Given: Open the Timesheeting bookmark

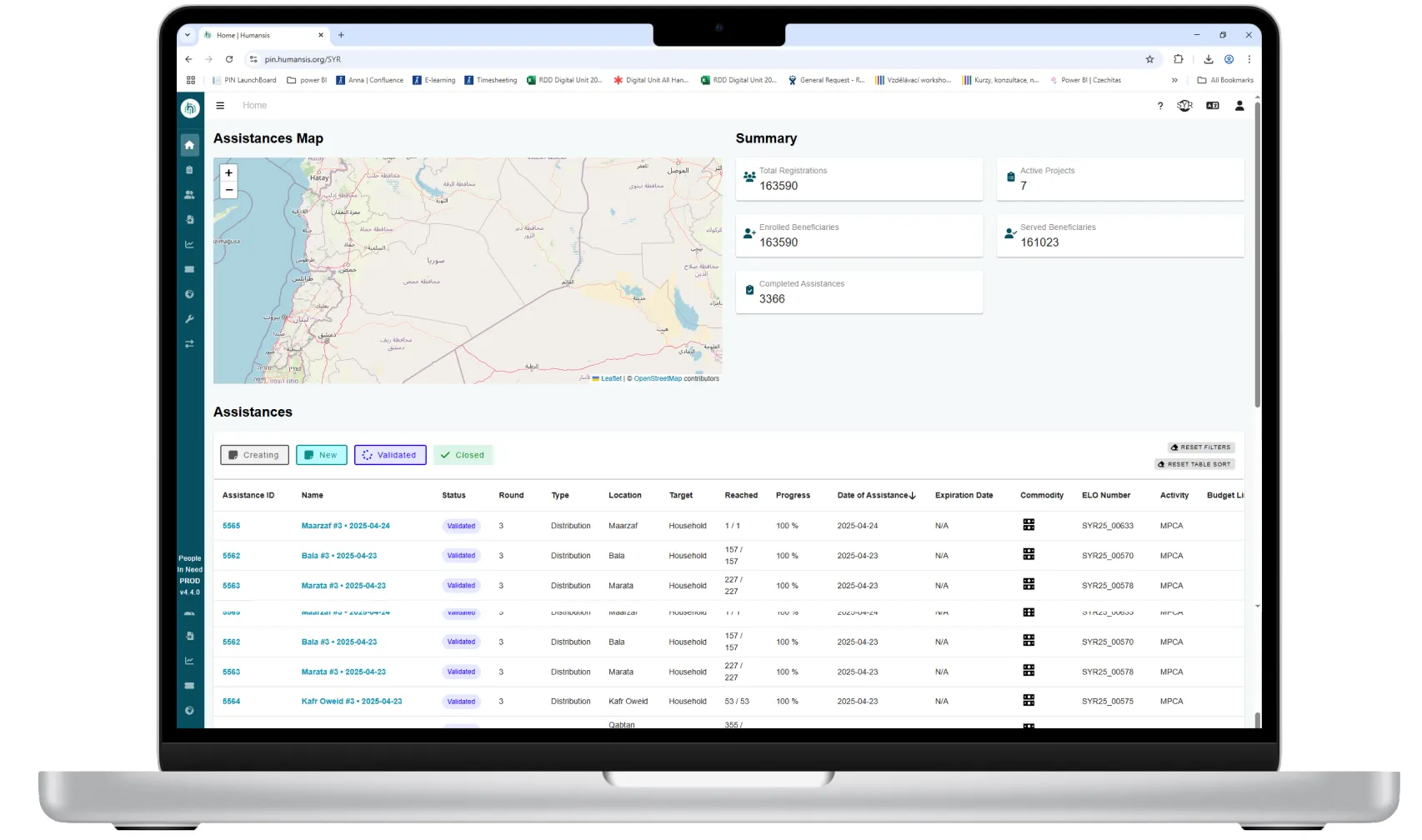Looking at the screenshot, I should (491, 80).
